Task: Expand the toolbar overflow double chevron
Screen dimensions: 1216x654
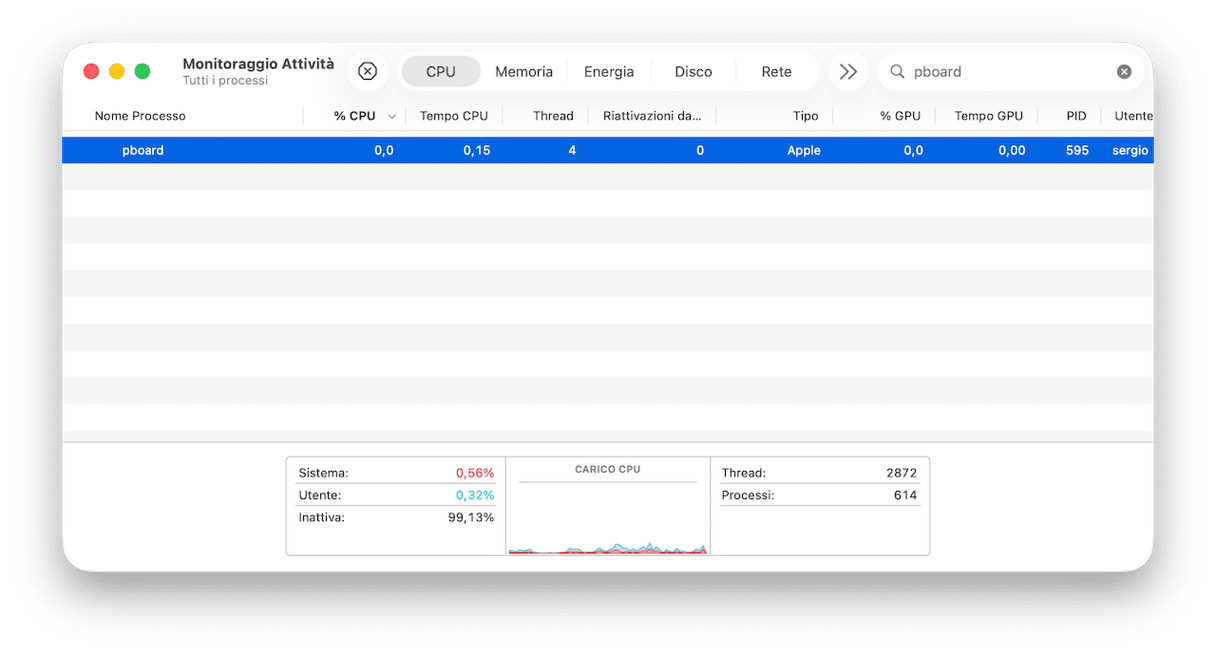Action: tap(848, 72)
